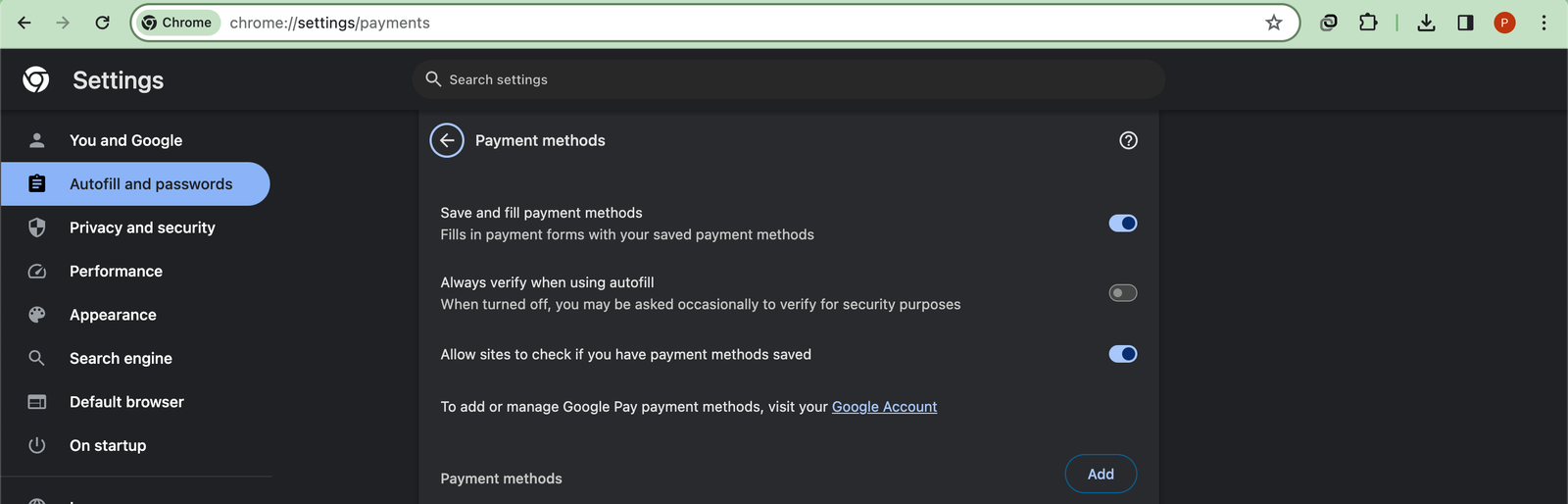This screenshot has width=1568, height=504.
Task: Click the browser forward arrow
Action: coord(63,23)
